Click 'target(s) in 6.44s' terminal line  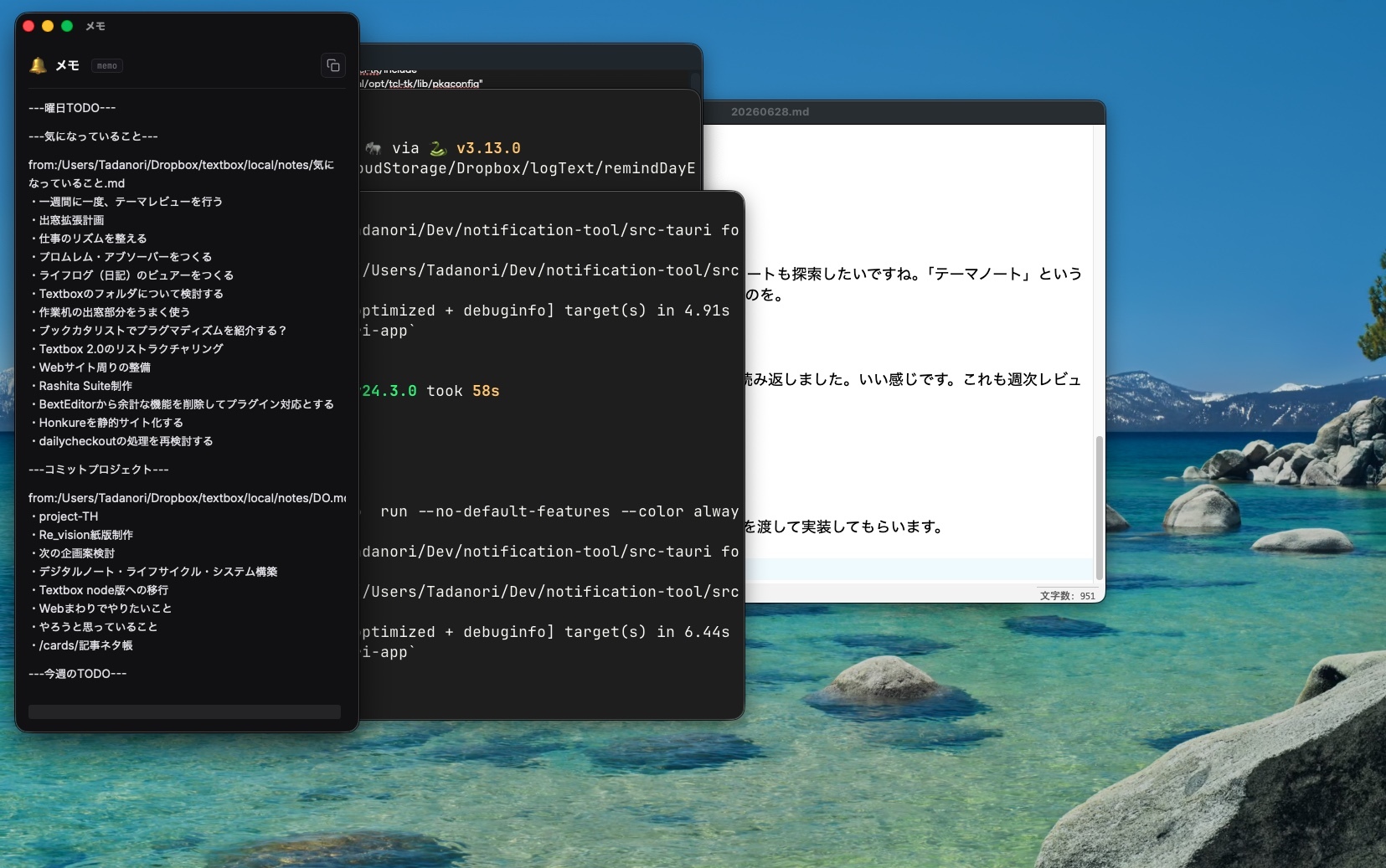(x=545, y=632)
